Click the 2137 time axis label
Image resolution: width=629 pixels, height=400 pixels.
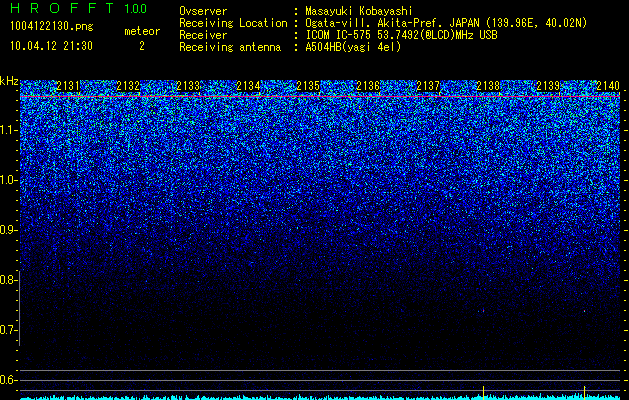click(x=428, y=86)
